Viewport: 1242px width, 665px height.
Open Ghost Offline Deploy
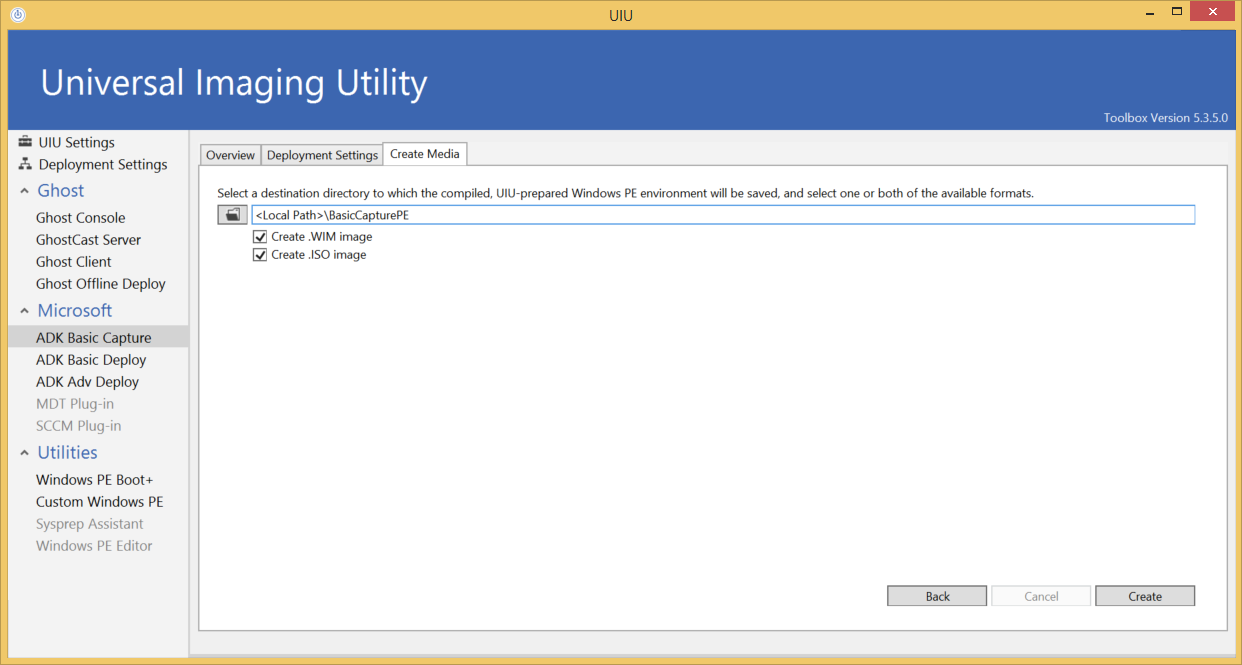click(101, 284)
